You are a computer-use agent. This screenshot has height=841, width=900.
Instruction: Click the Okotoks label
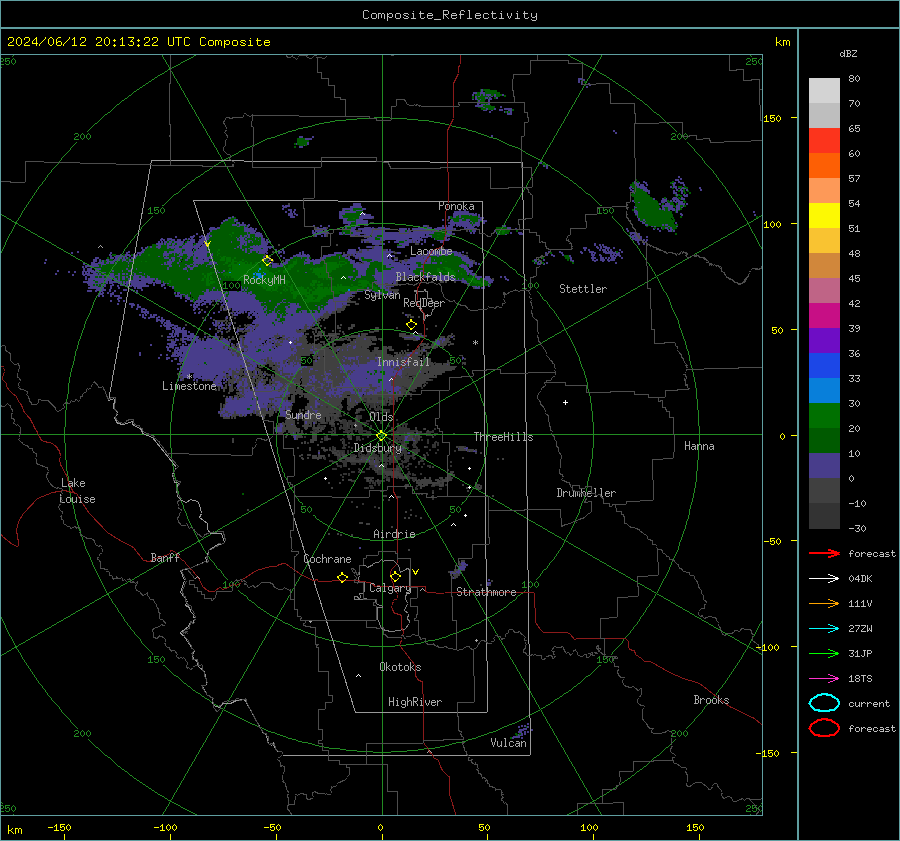400,667
